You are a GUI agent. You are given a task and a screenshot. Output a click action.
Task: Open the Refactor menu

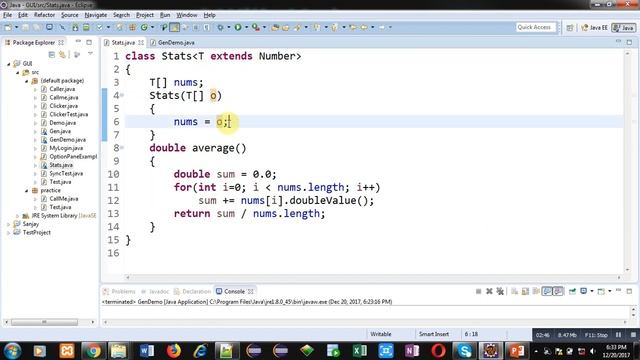pyautogui.click(x=44, y=15)
